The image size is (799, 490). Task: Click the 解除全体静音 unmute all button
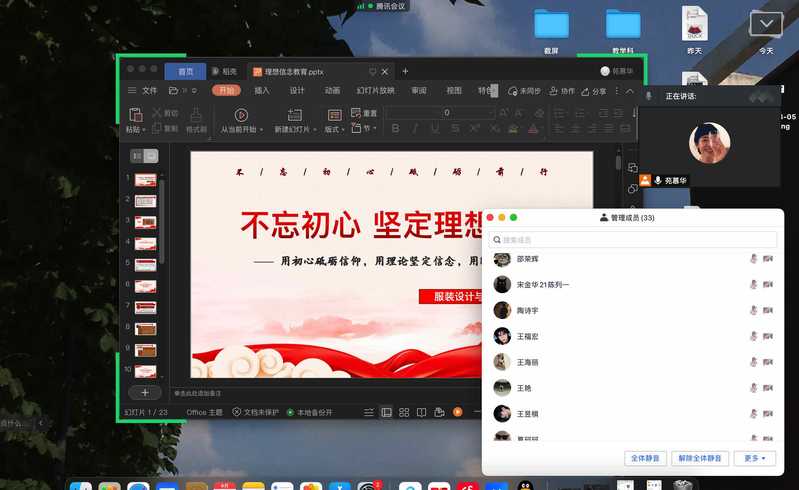pyautogui.click(x=700, y=458)
